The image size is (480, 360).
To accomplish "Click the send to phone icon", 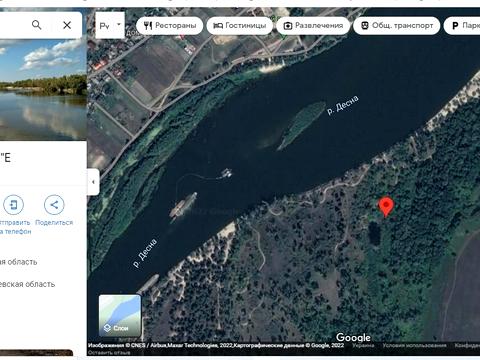I will 13,204.
